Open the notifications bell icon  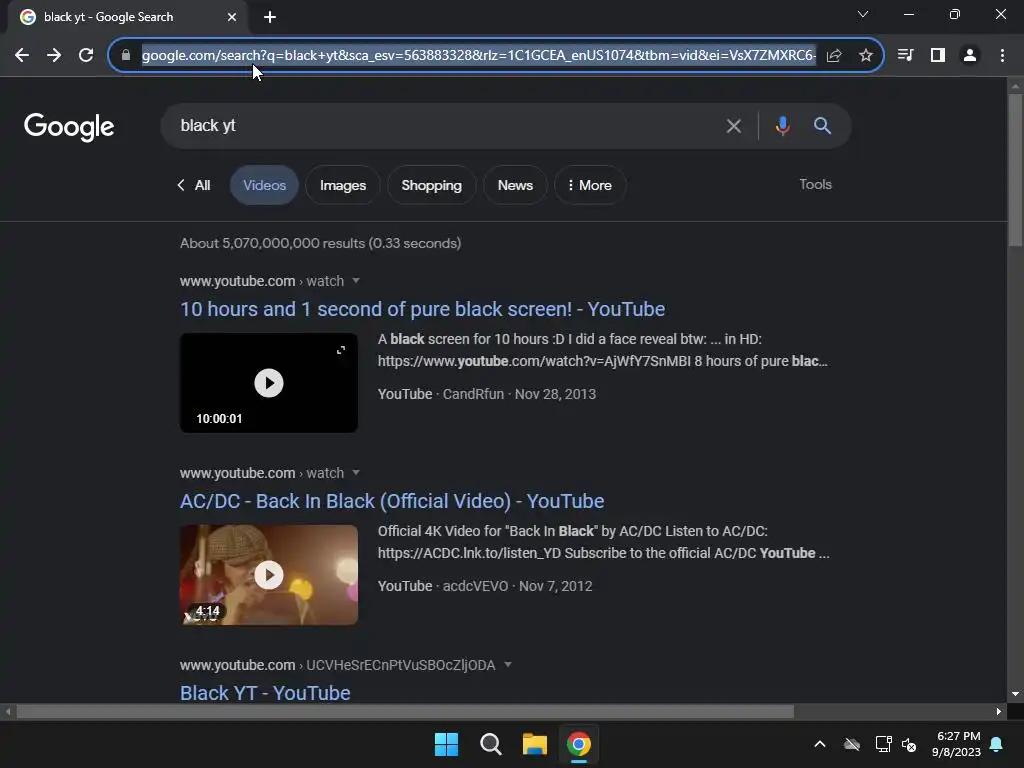point(997,744)
